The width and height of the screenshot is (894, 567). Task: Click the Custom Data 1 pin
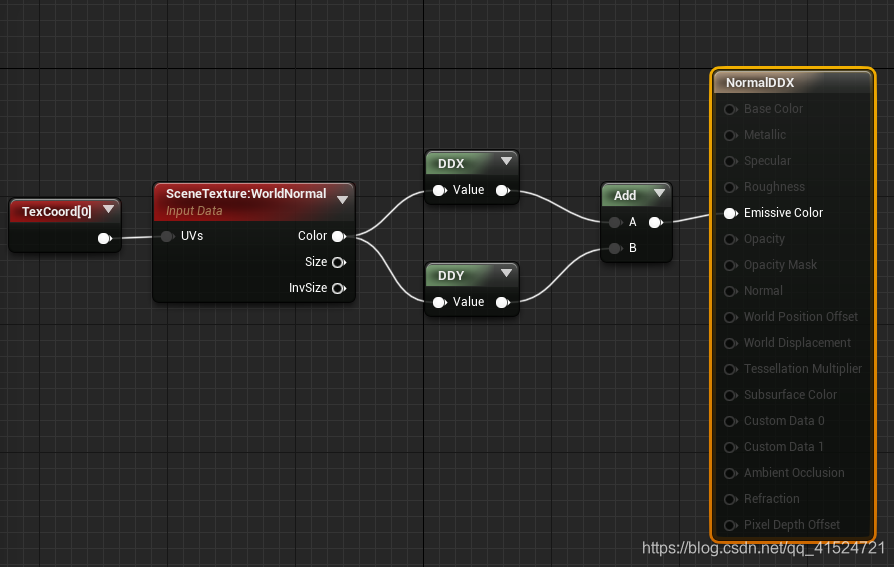pyautogui.click(x=730, y=447)
